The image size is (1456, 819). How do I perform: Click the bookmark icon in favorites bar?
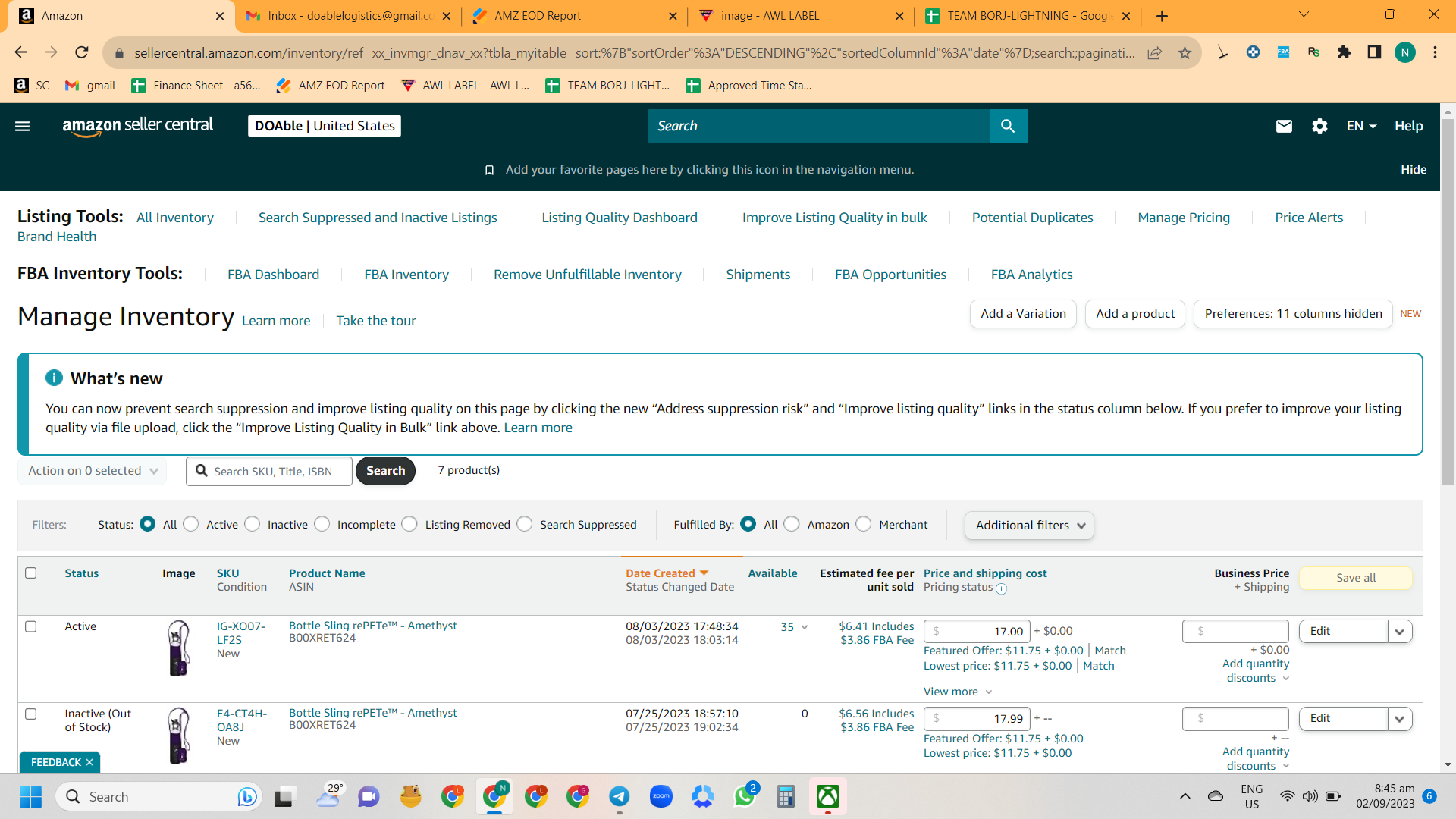pos(490,170)
